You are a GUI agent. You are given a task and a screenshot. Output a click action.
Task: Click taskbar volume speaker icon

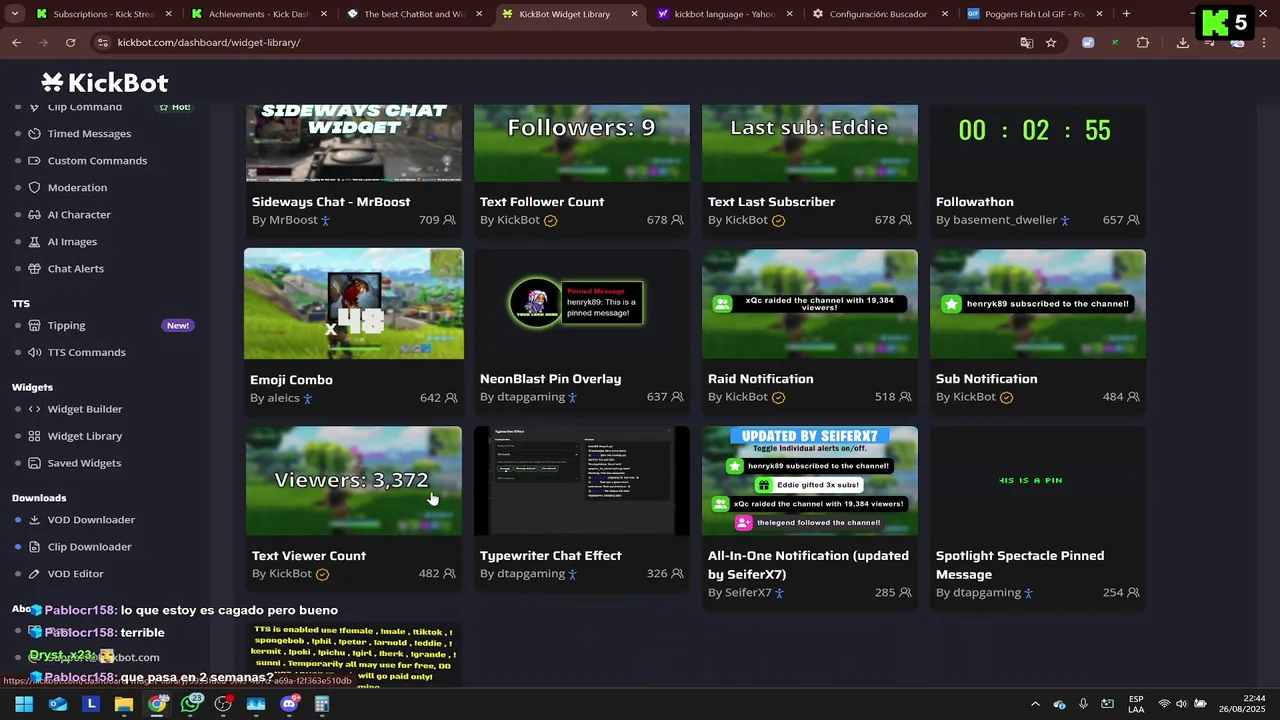1181,704
